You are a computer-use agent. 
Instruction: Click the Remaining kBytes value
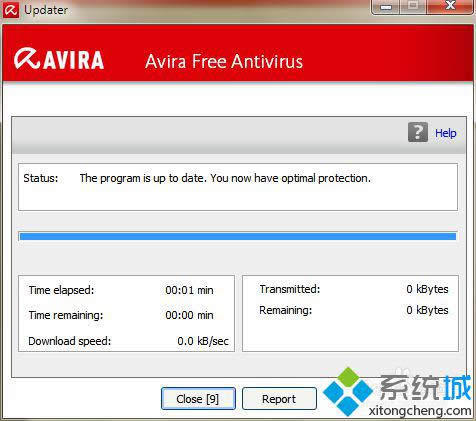(x=427, y=310)
